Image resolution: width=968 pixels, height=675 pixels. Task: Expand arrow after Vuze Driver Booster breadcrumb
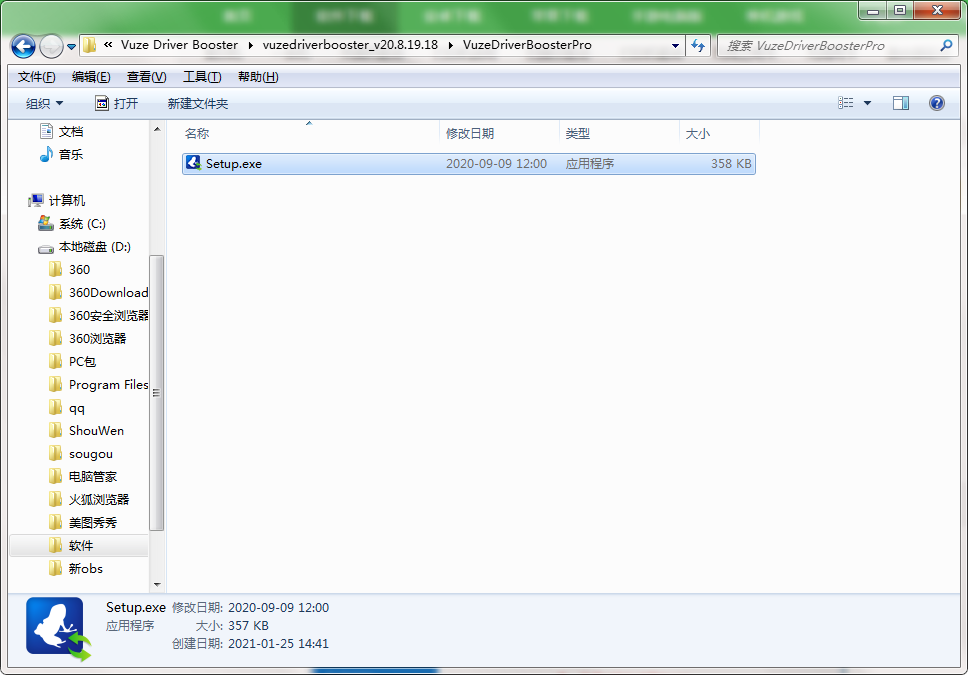[250, 45]
